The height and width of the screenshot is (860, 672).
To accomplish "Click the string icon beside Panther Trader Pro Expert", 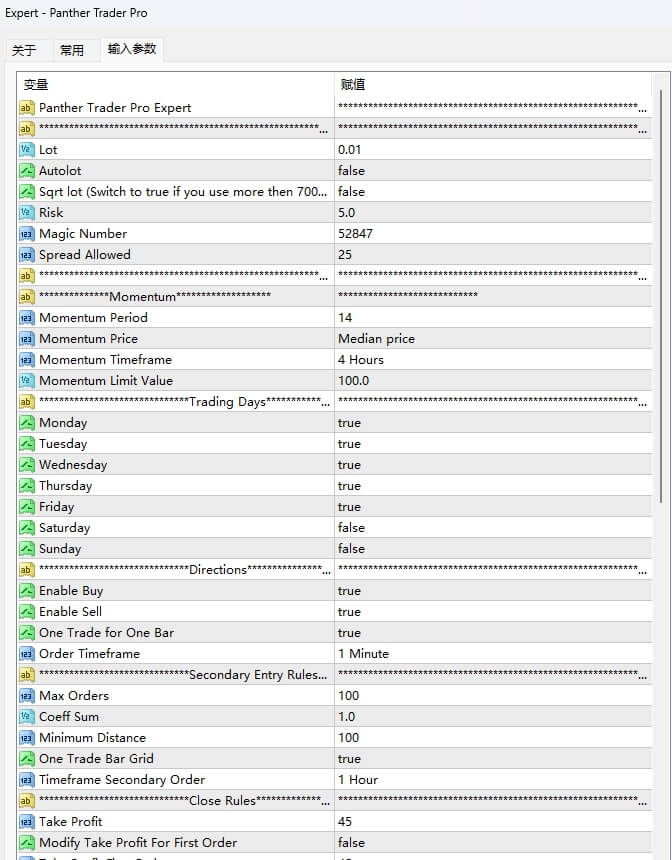I will coord(26,107).
